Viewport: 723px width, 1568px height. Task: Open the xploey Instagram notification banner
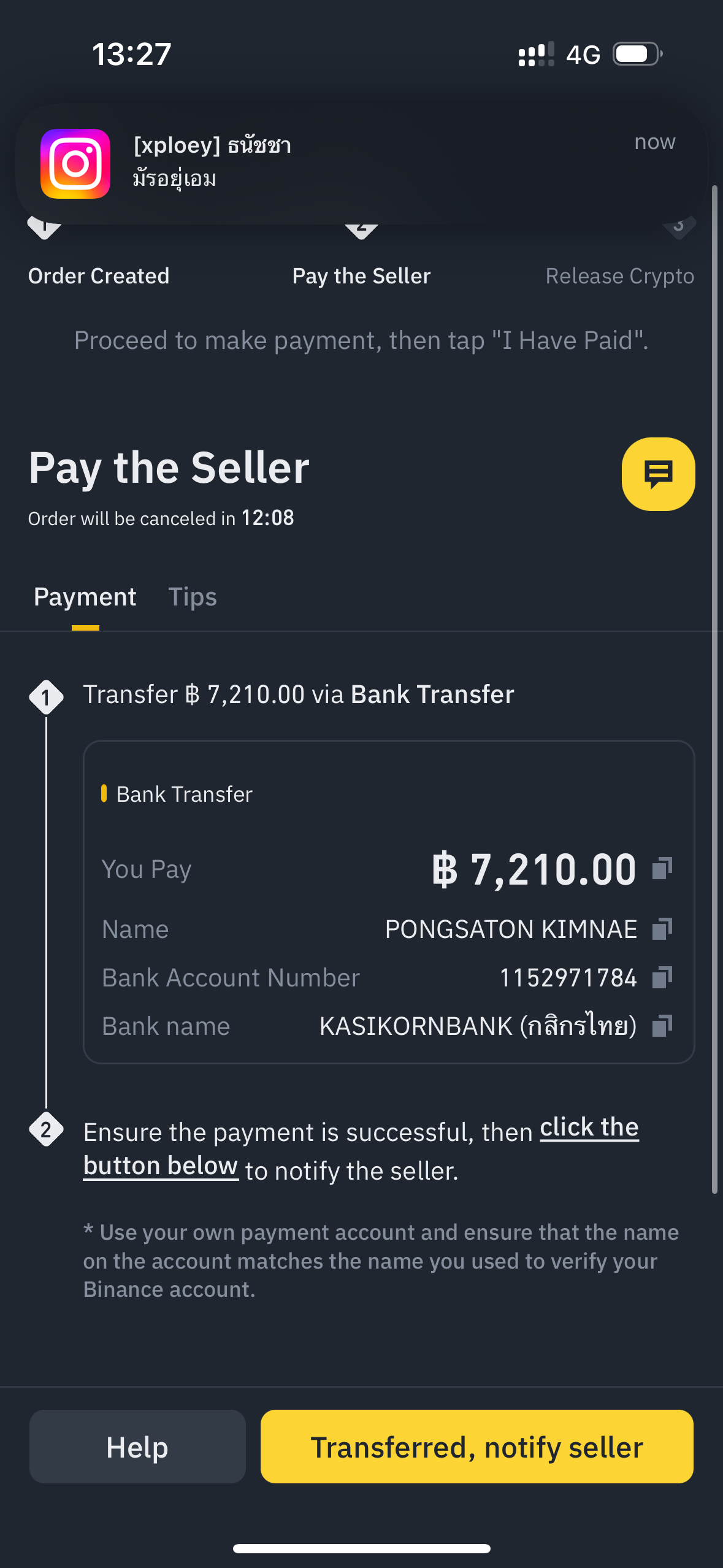pos(361,163)
